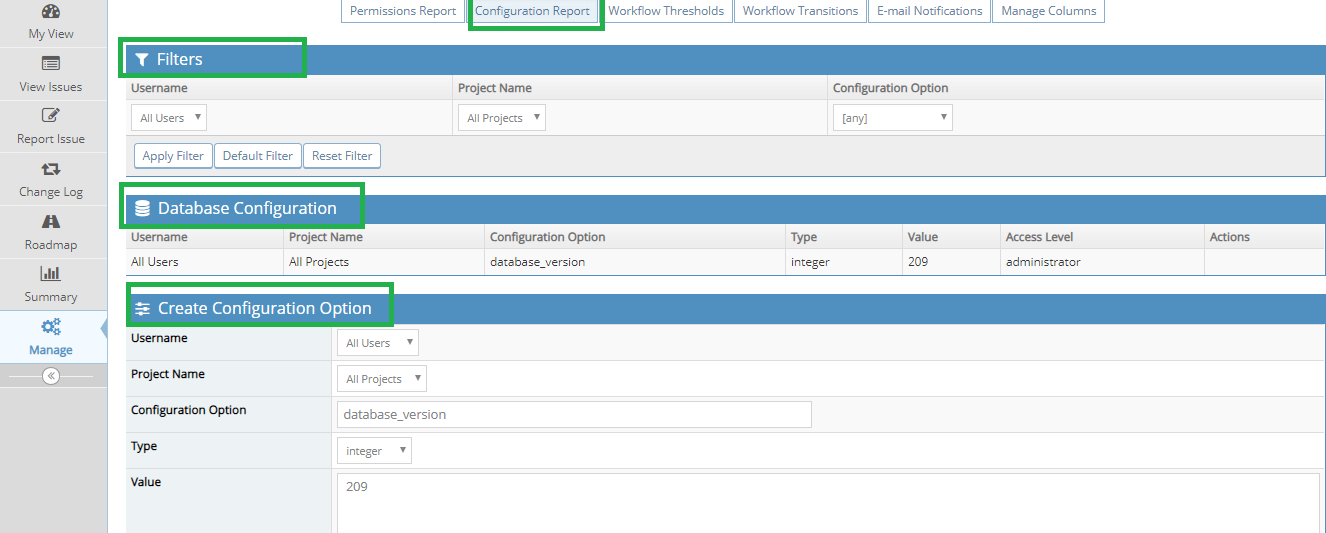1326x533 pixels.
Task: Open the Username filter dropdown
Action: pyautogui.click(x=169, y=118)
